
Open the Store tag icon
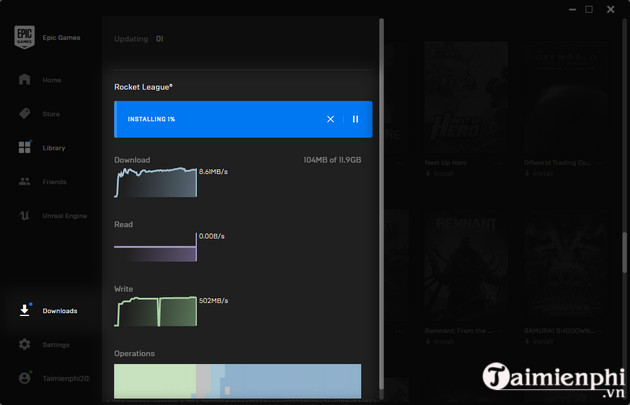(x=25, y=113)
